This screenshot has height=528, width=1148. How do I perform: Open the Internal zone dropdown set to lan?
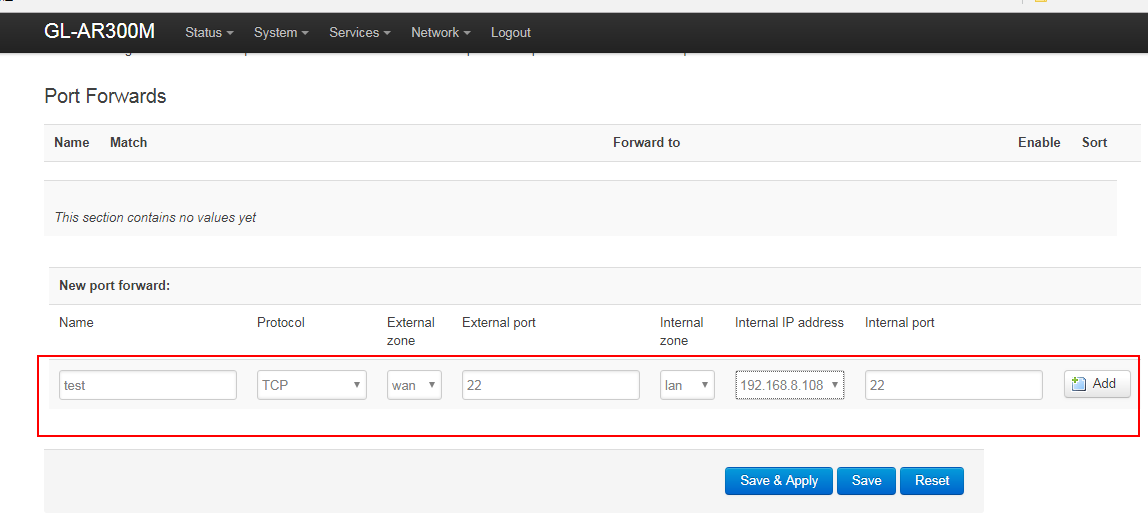click(687, 385)
